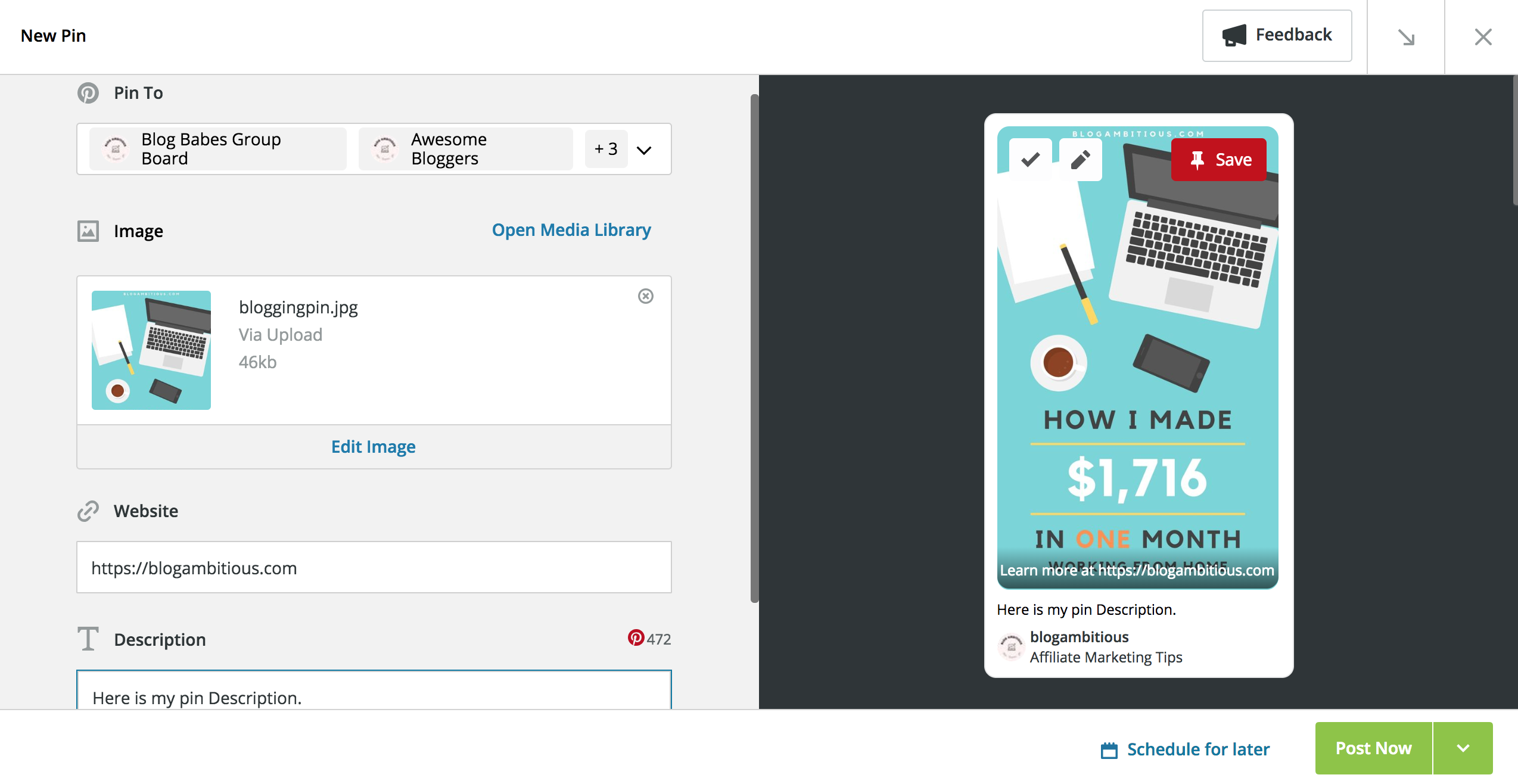The width and height of the screenshot is (1518, 784).
Task: Remove the bloggingpin.jpg image
Action: [646, 295]
